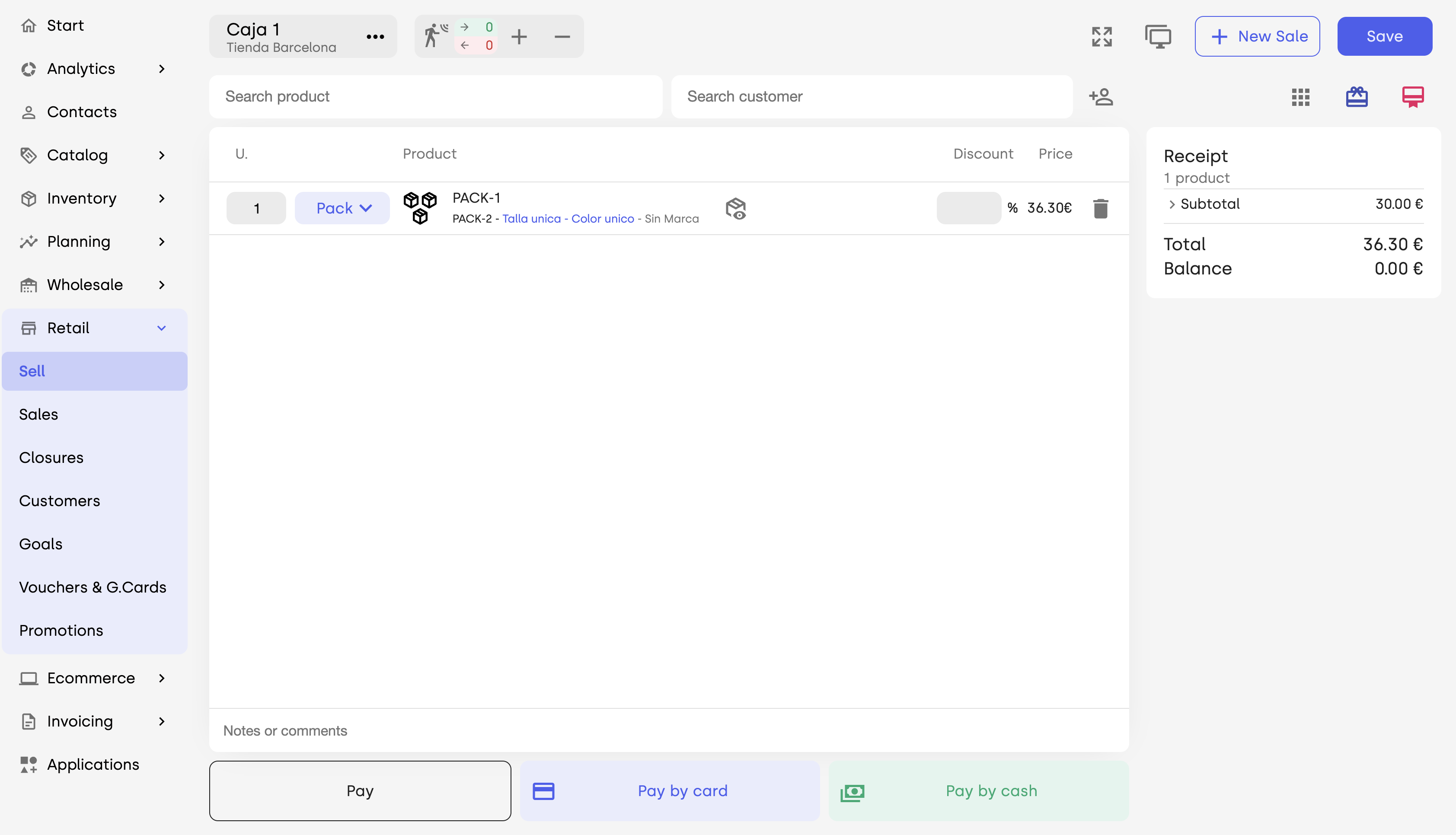
Task: Increase visitor count with plus icon
Action: pos(519,37)
